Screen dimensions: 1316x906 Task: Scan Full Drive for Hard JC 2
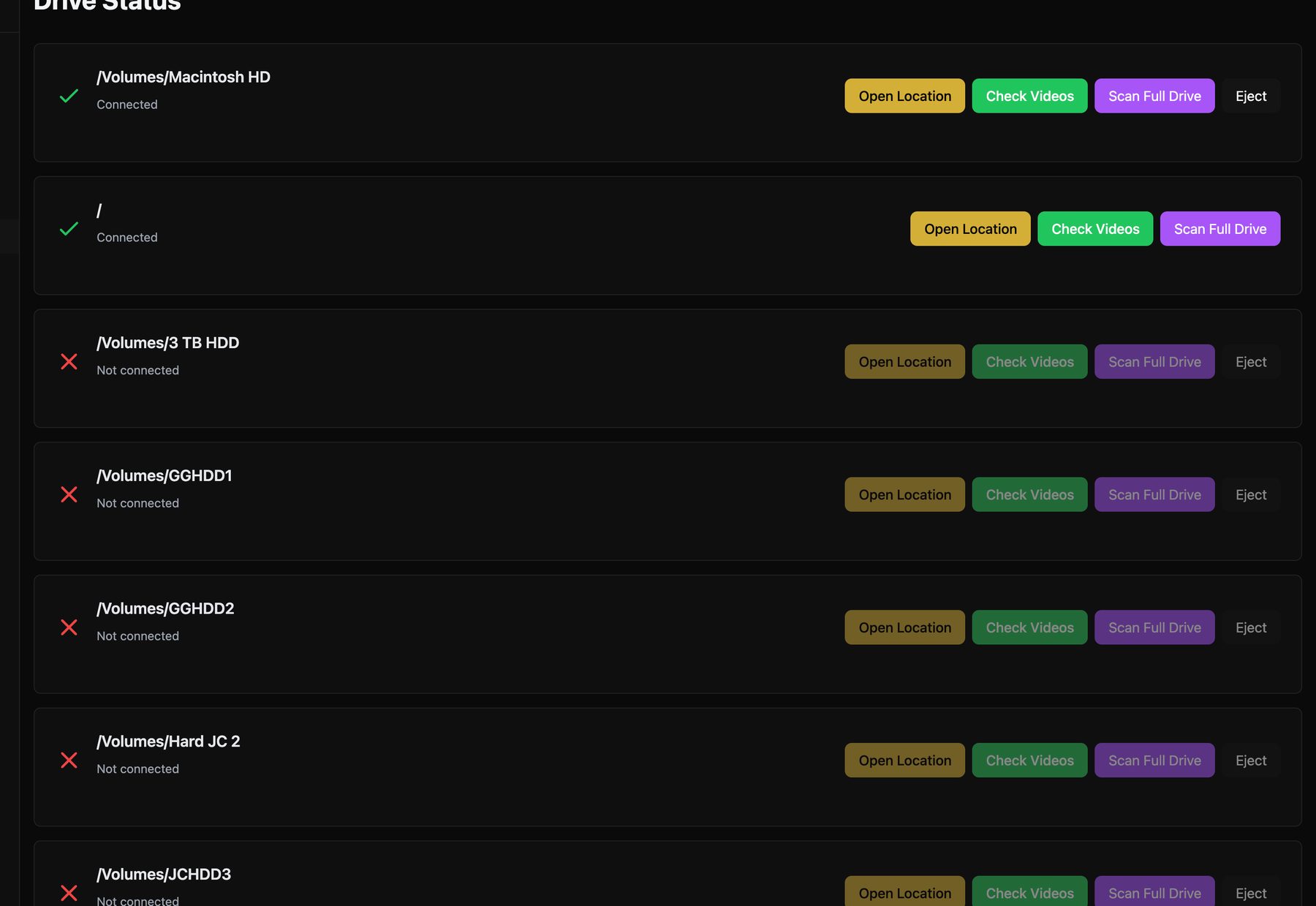pyautogui.click(x=1154, y=760)
